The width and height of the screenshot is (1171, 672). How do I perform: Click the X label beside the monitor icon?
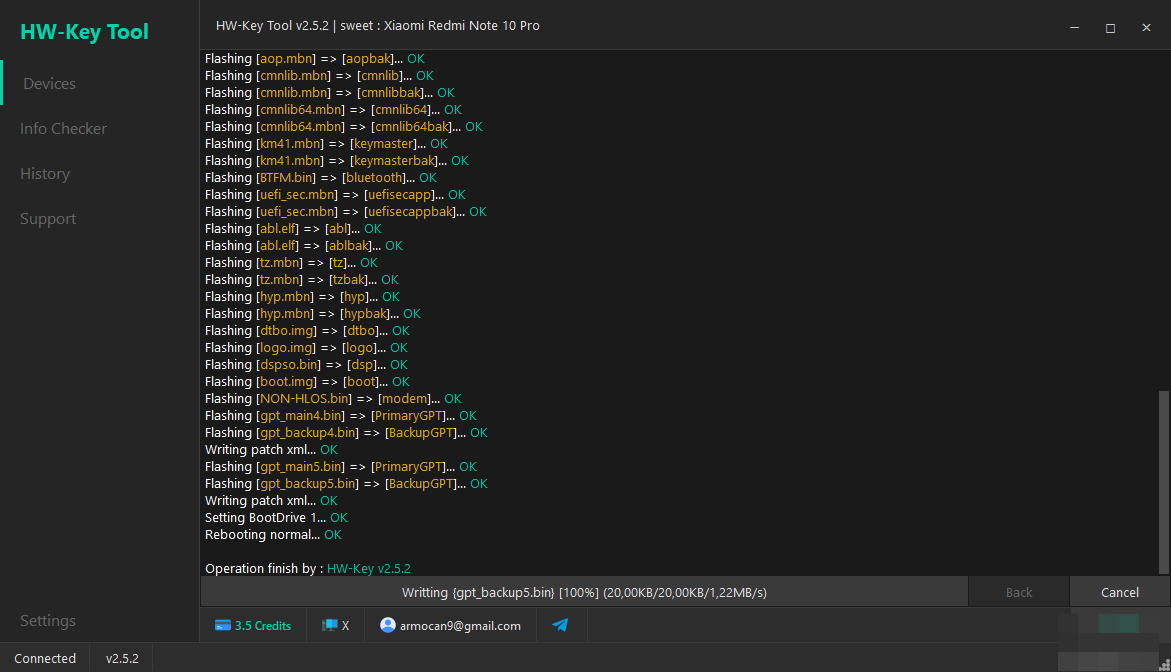tap(345, 626)
